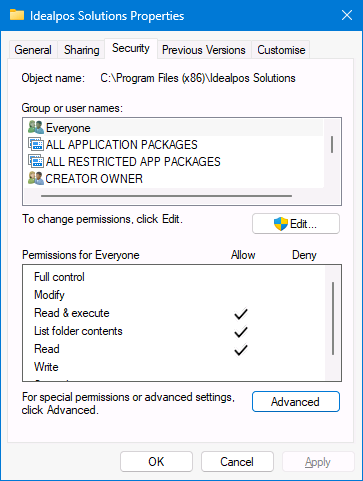Screen dimensions: 363x481
Task: Click the group names horizontal scrollbar
Action: (x=166, y=196)
